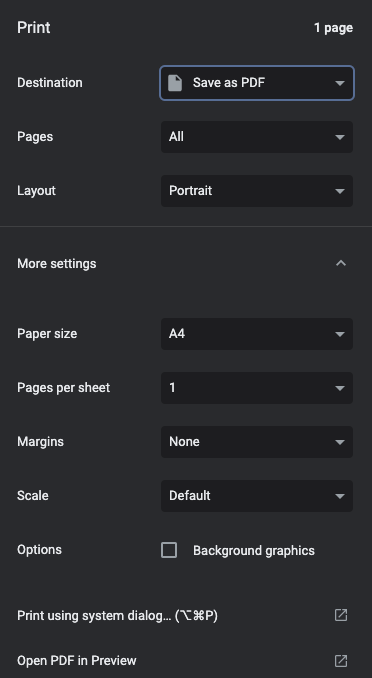Image resolution: width=372 pixels, height=678 pixels.
Task: Click the Background graphics label text
Action: tap(254, 550)
